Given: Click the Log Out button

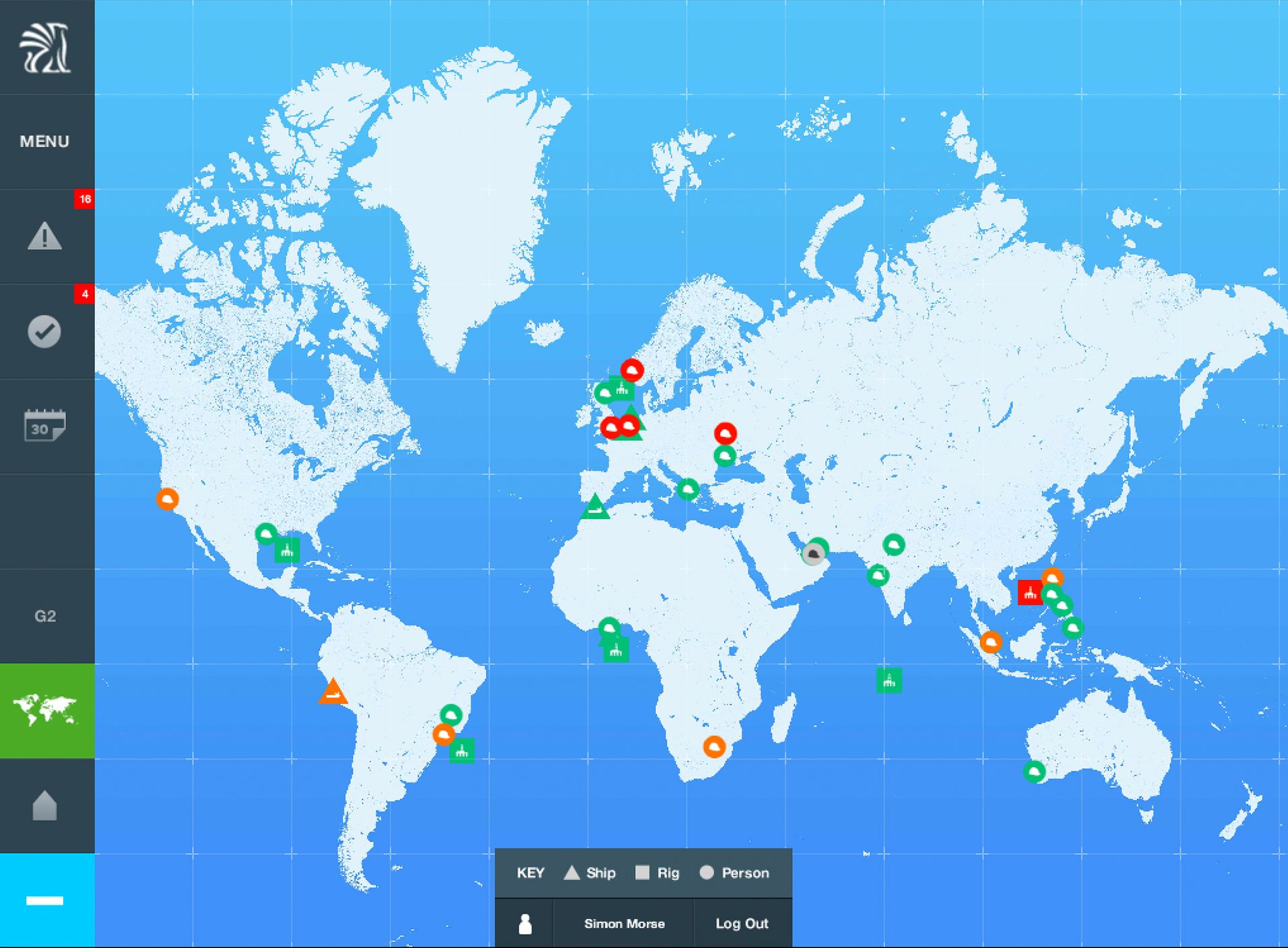Looking at the screenshot, I should [742, 924].
